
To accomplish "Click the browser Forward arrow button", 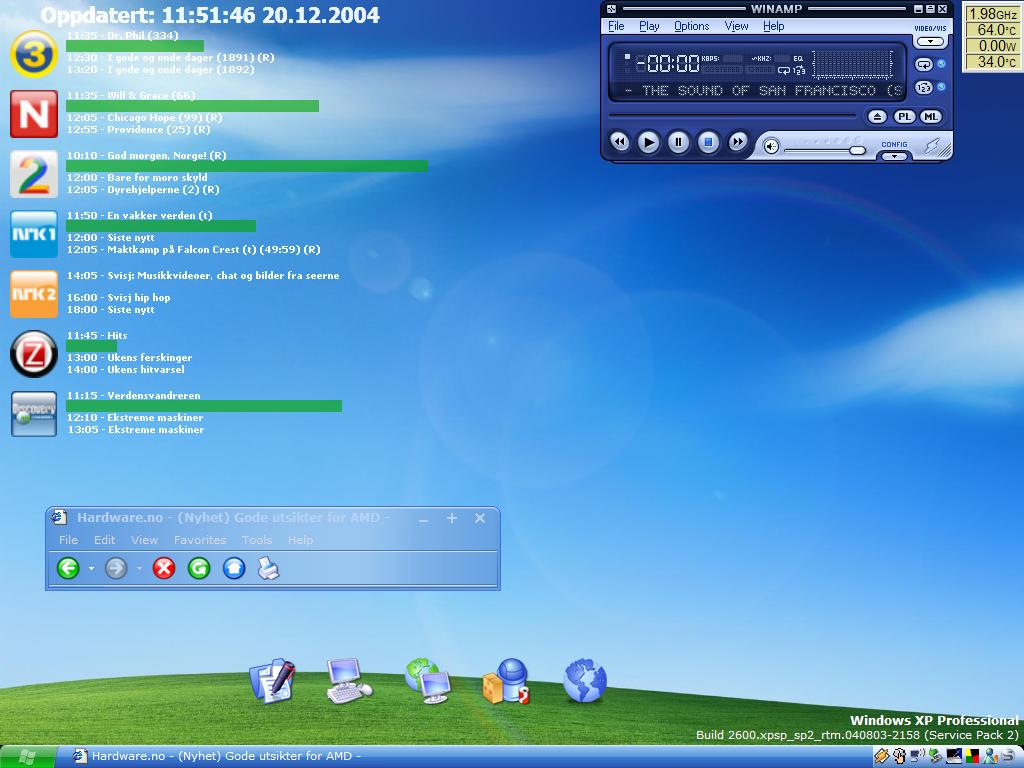I will (x=116, y=568).
